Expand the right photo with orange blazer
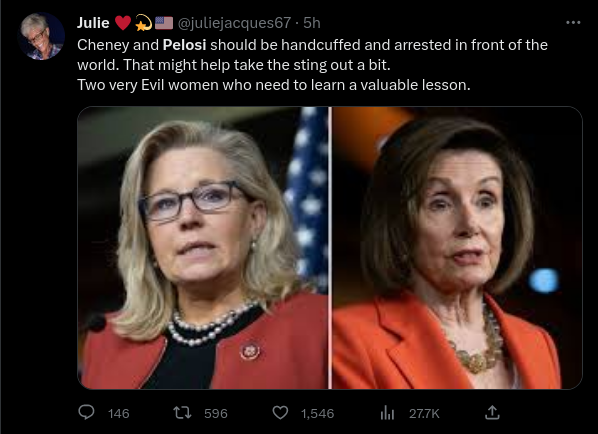Image resolution: width=598 pixels, height=434 pixels. pos(457,248)
